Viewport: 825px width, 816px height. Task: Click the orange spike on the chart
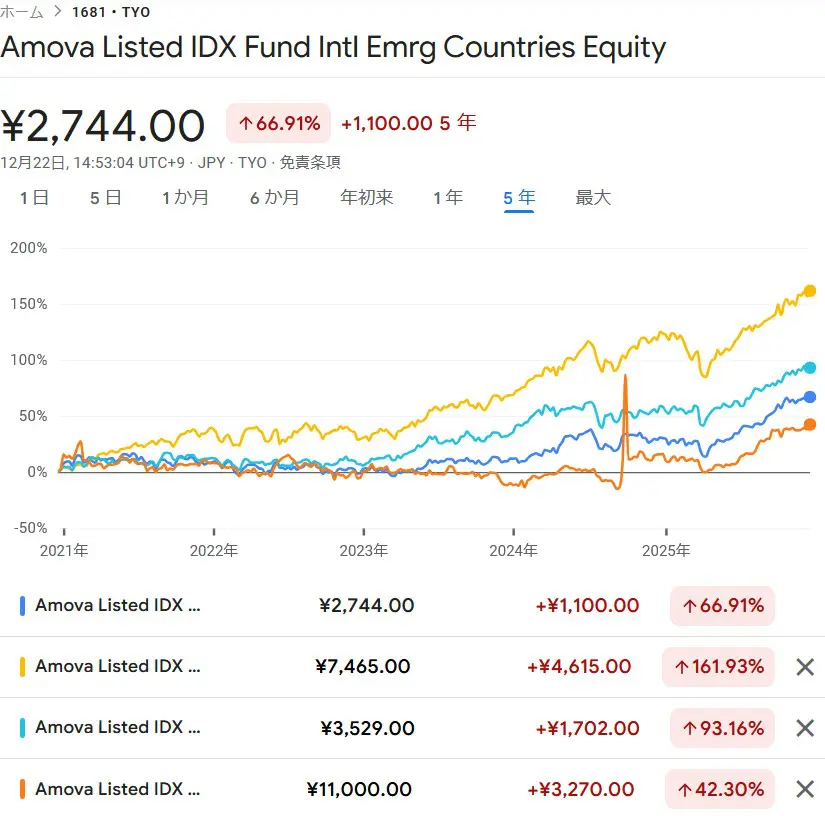[x=625, y=381]
